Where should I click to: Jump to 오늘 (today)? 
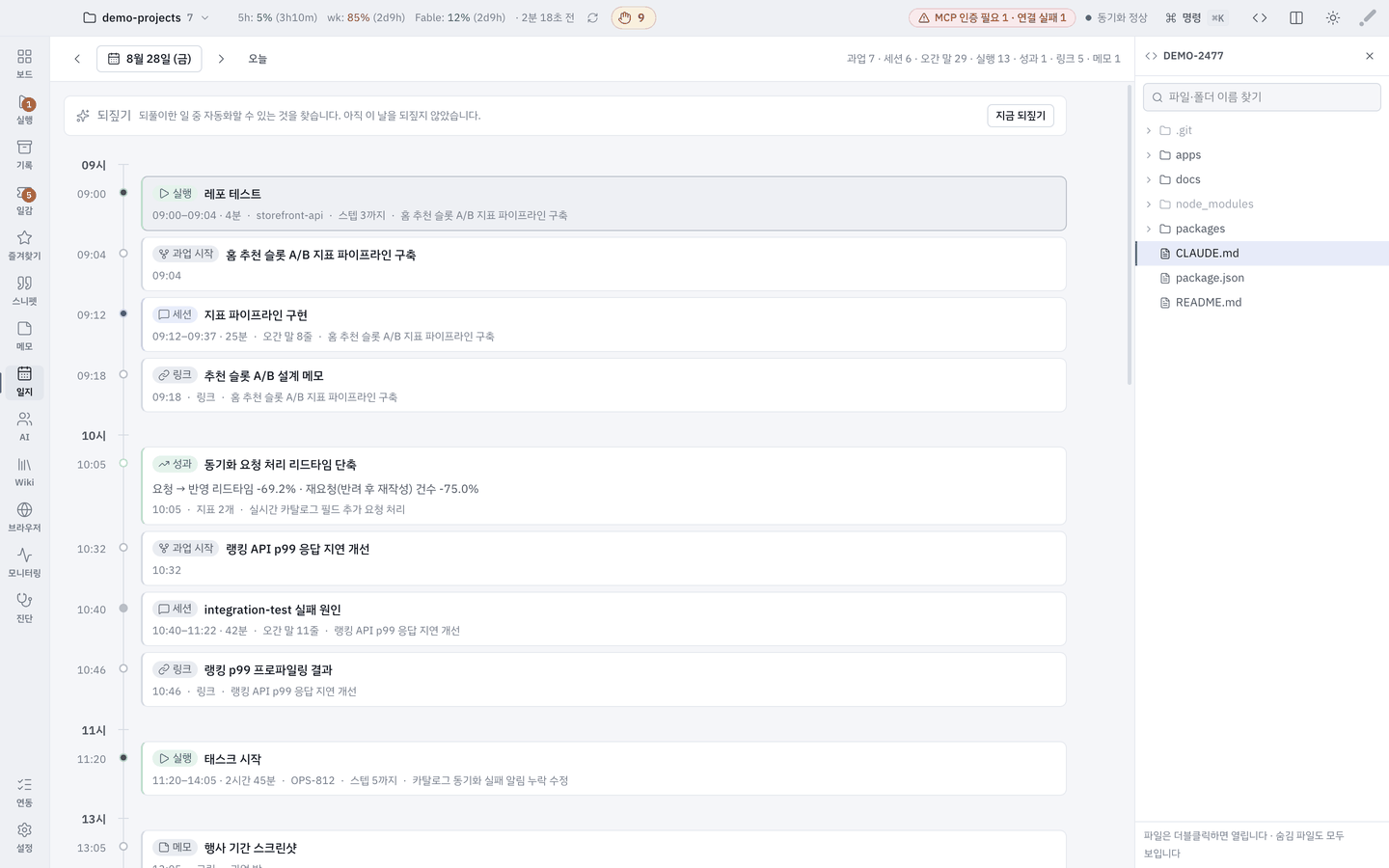[258, 59]
